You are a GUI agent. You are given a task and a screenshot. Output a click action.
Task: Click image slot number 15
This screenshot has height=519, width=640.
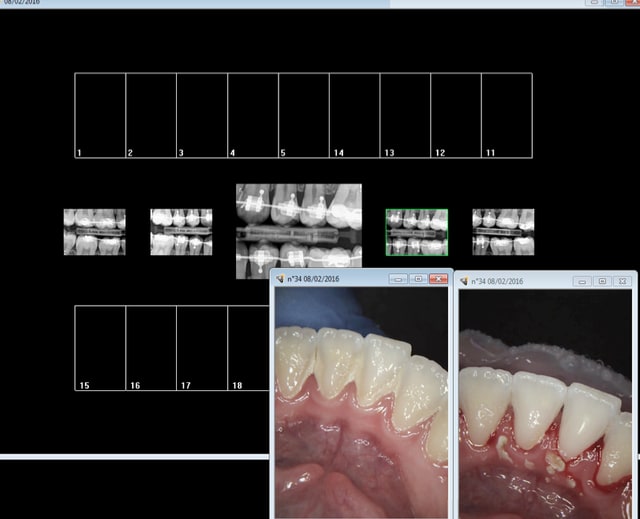(100, 347)
